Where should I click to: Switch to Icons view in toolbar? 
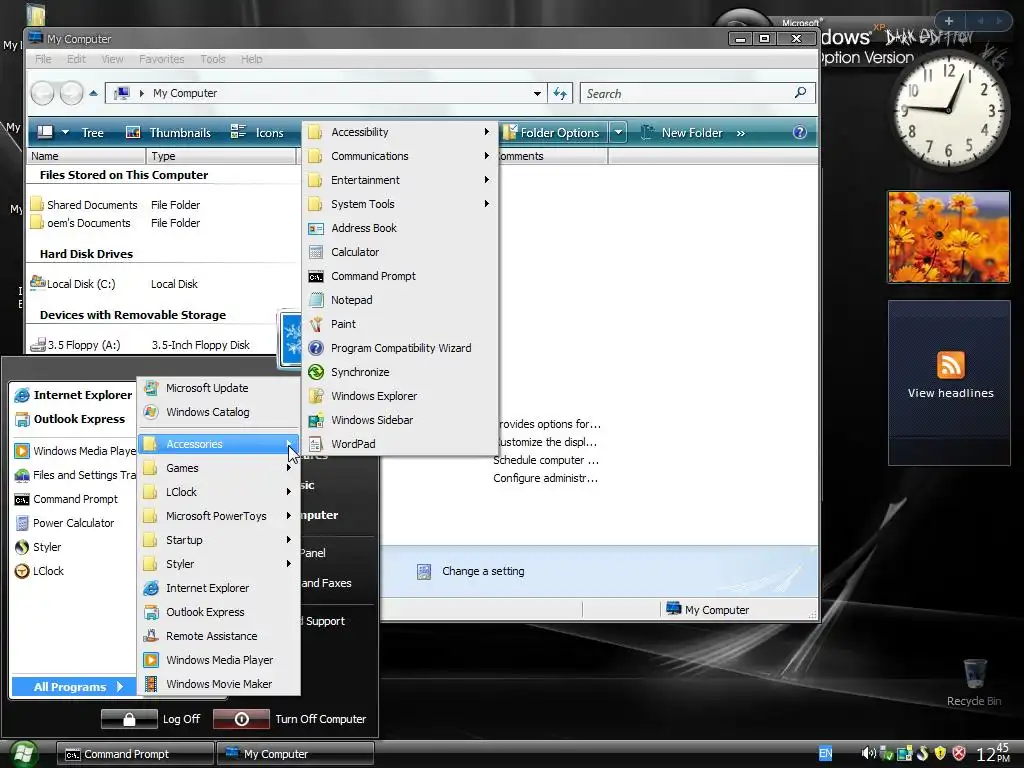coord(257,133)
